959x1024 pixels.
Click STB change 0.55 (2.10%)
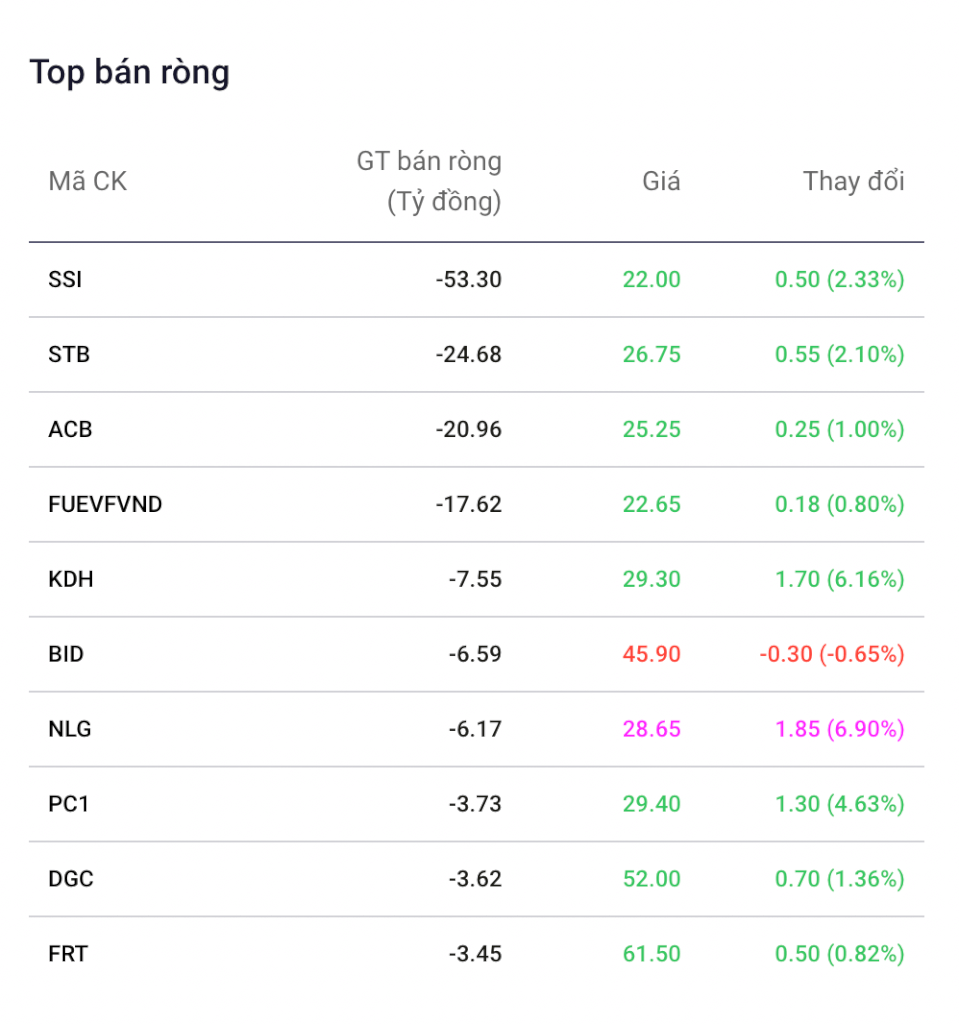[839, 355]
